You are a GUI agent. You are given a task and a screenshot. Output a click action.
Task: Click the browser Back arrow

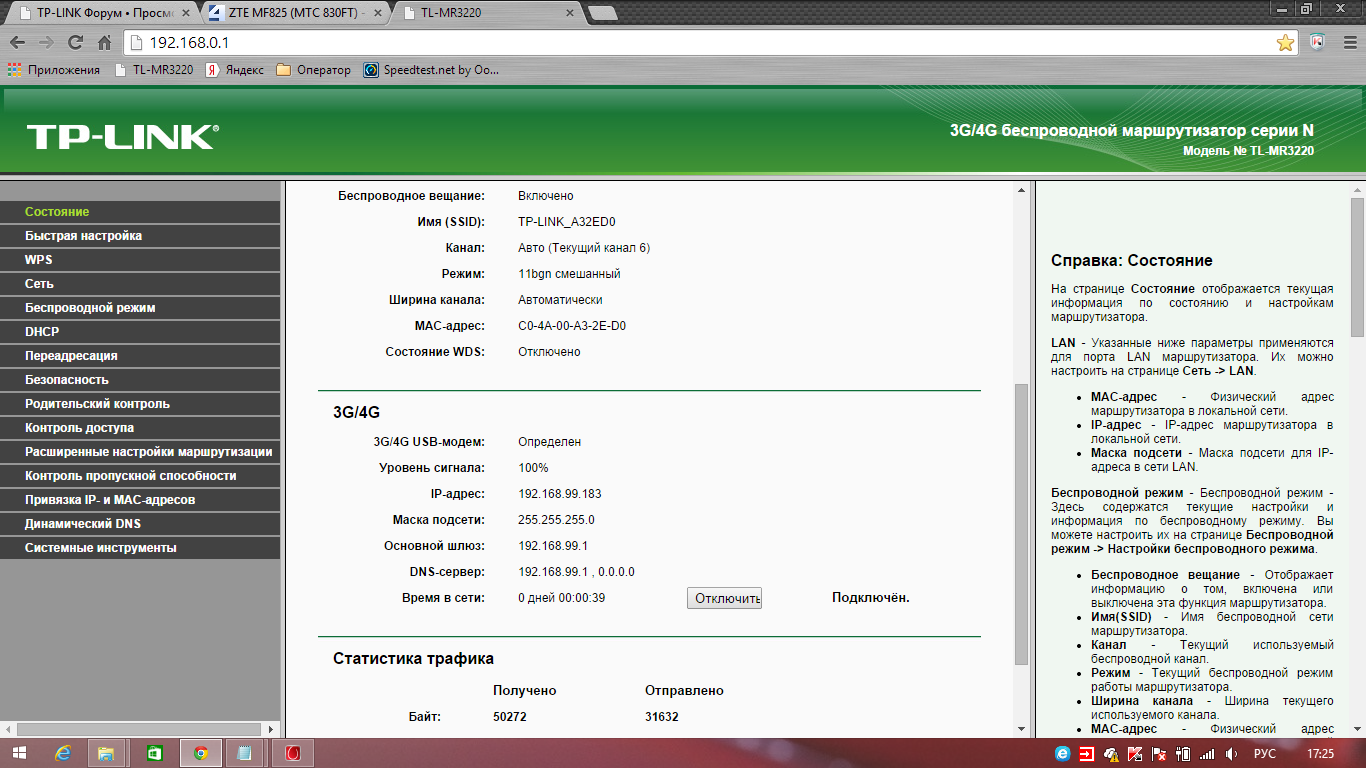coord(17,42)
